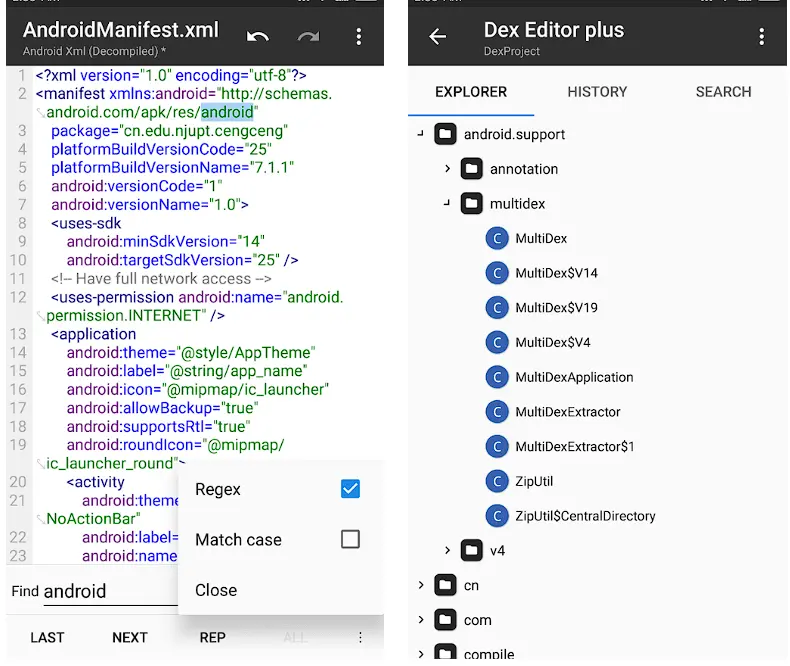790x666 pixels.
Task: Click the MultiDex$V14 class icon
Action: (x=497, y=273)
